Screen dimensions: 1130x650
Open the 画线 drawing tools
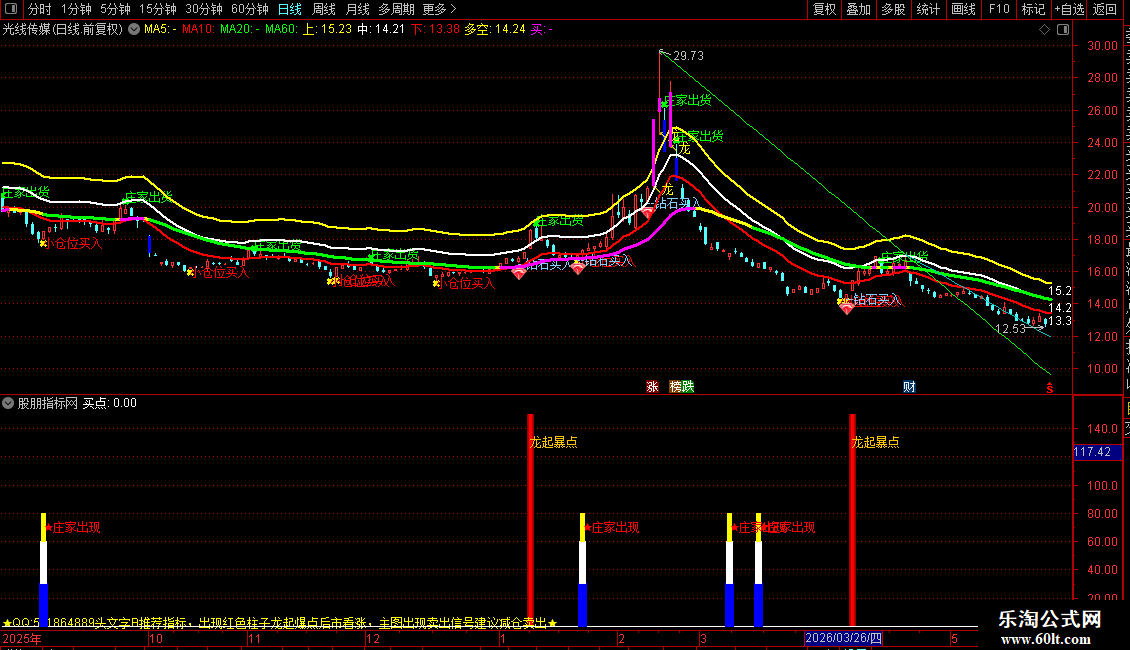click(963, 9)
